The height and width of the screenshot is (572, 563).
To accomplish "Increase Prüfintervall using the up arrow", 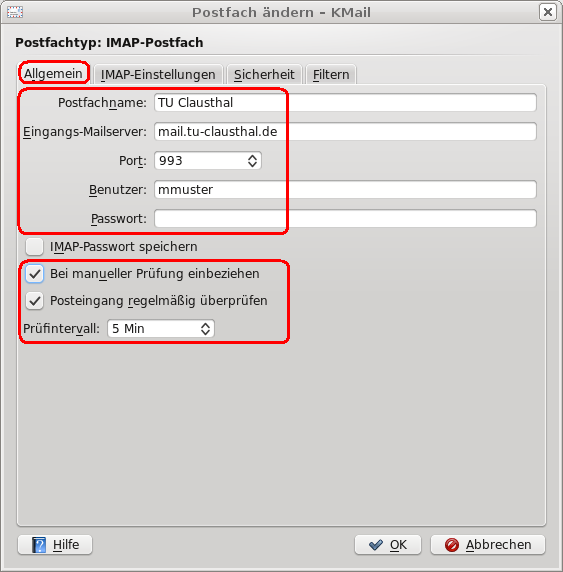I will pos(205,325).
